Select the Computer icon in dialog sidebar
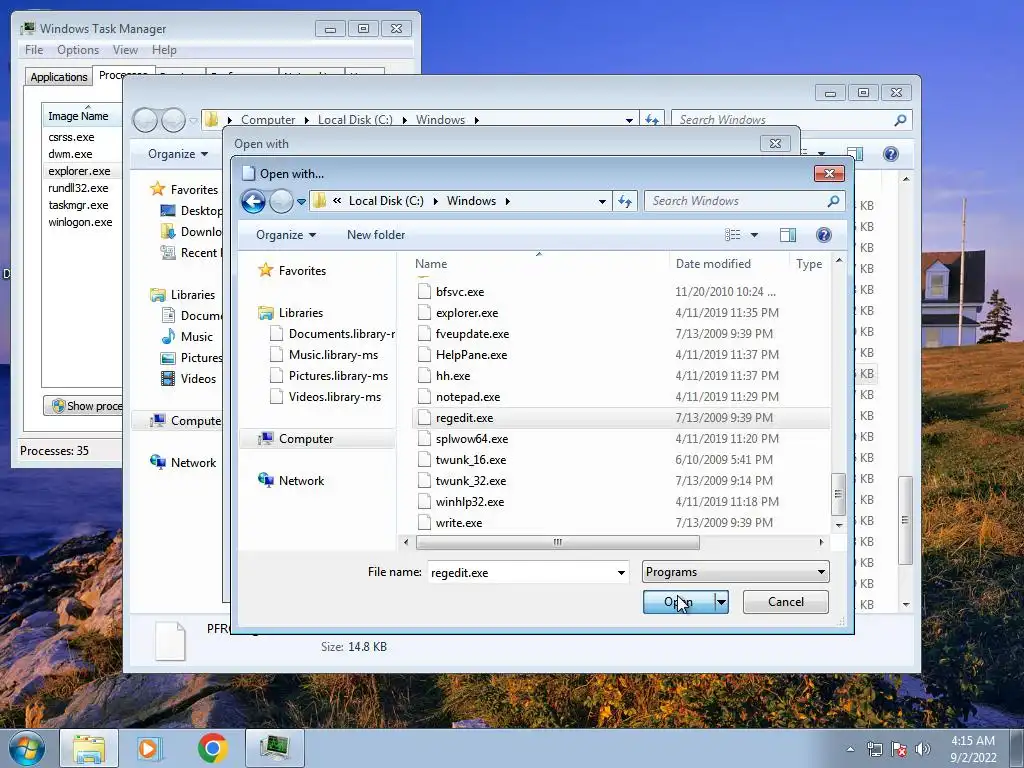This screenshot has height=768, width=1024. tap(265, 438)
